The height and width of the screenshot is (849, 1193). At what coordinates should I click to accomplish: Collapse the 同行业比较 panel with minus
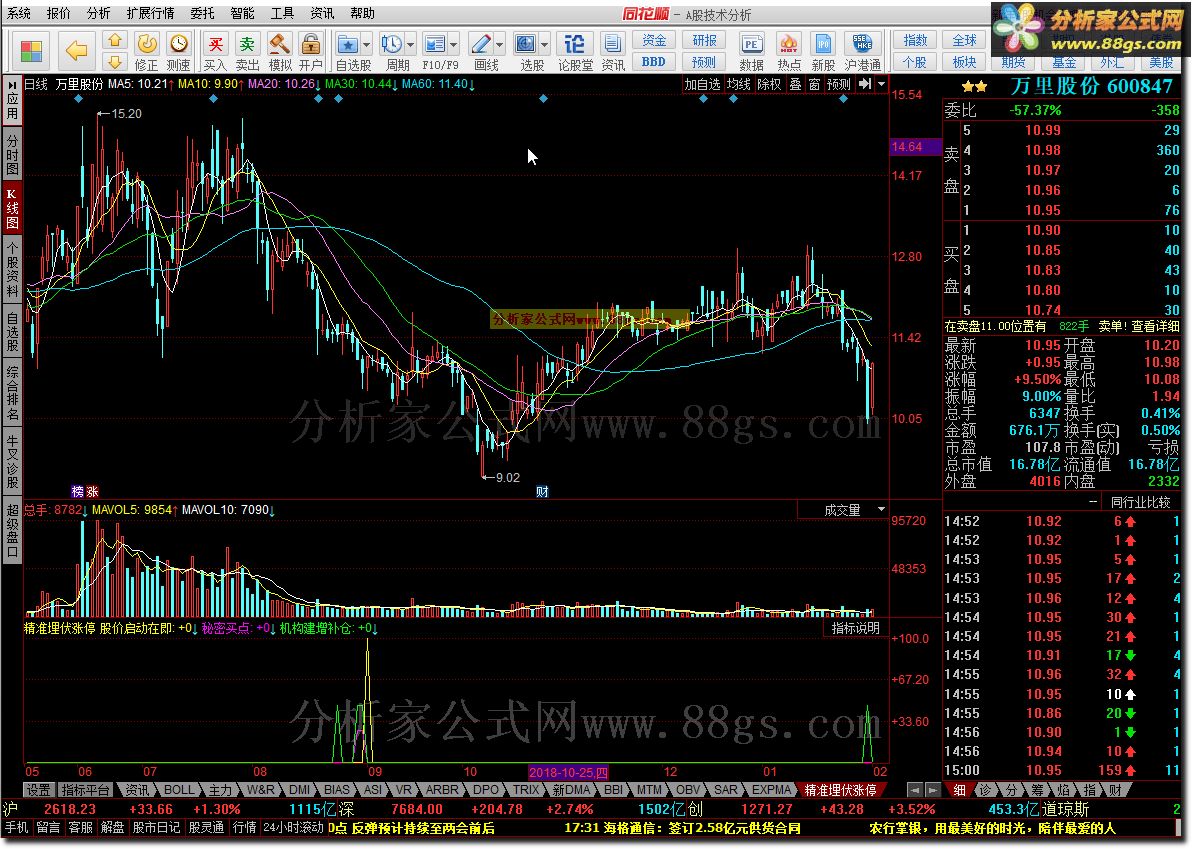tap(1093, 501)
